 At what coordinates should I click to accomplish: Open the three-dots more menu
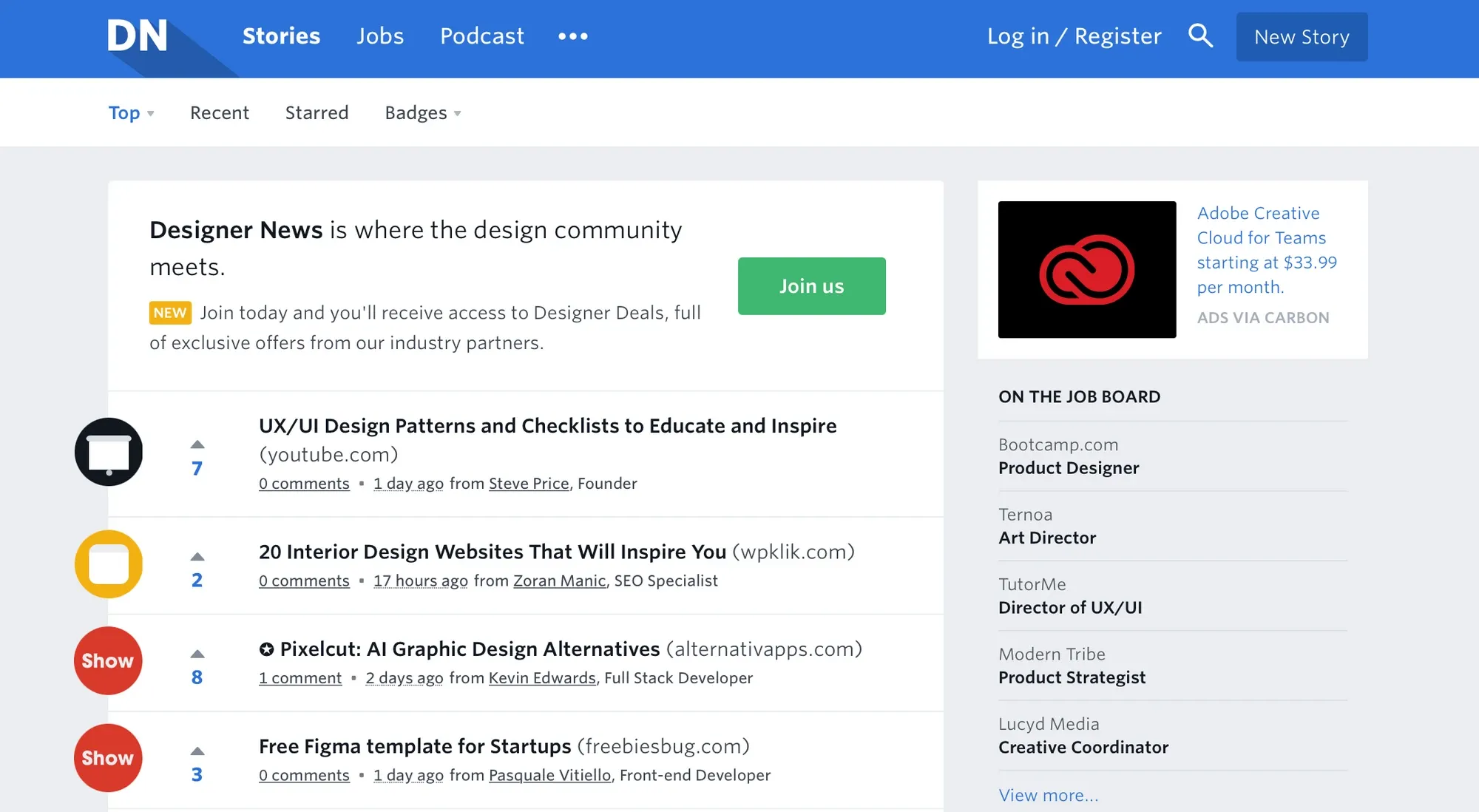[573, 35]
